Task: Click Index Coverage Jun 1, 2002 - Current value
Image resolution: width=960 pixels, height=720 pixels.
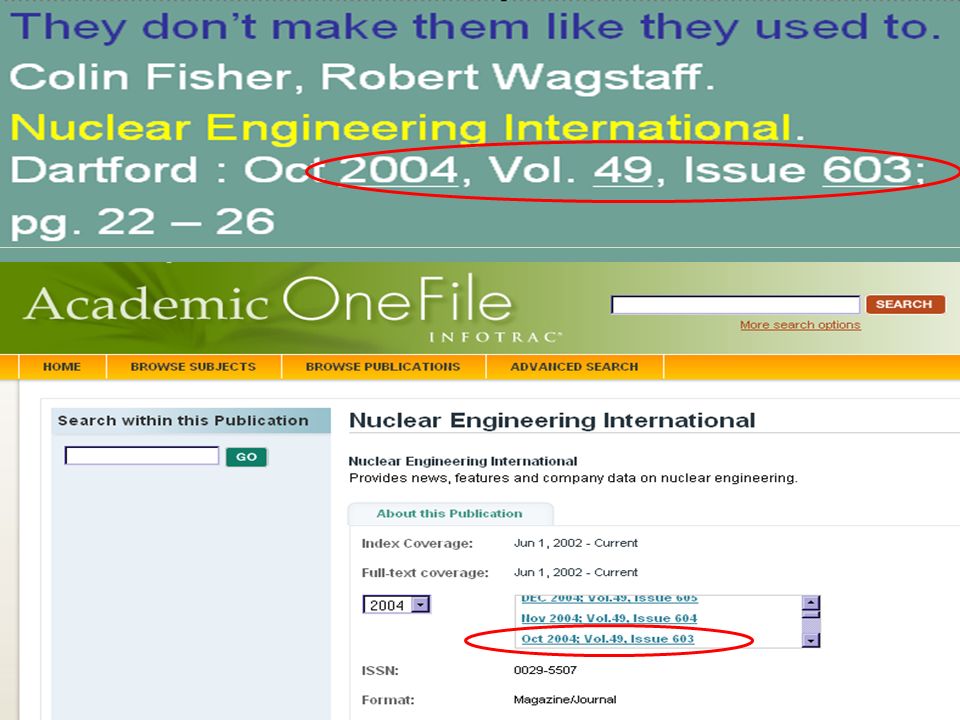Action: tap(576, 543)
